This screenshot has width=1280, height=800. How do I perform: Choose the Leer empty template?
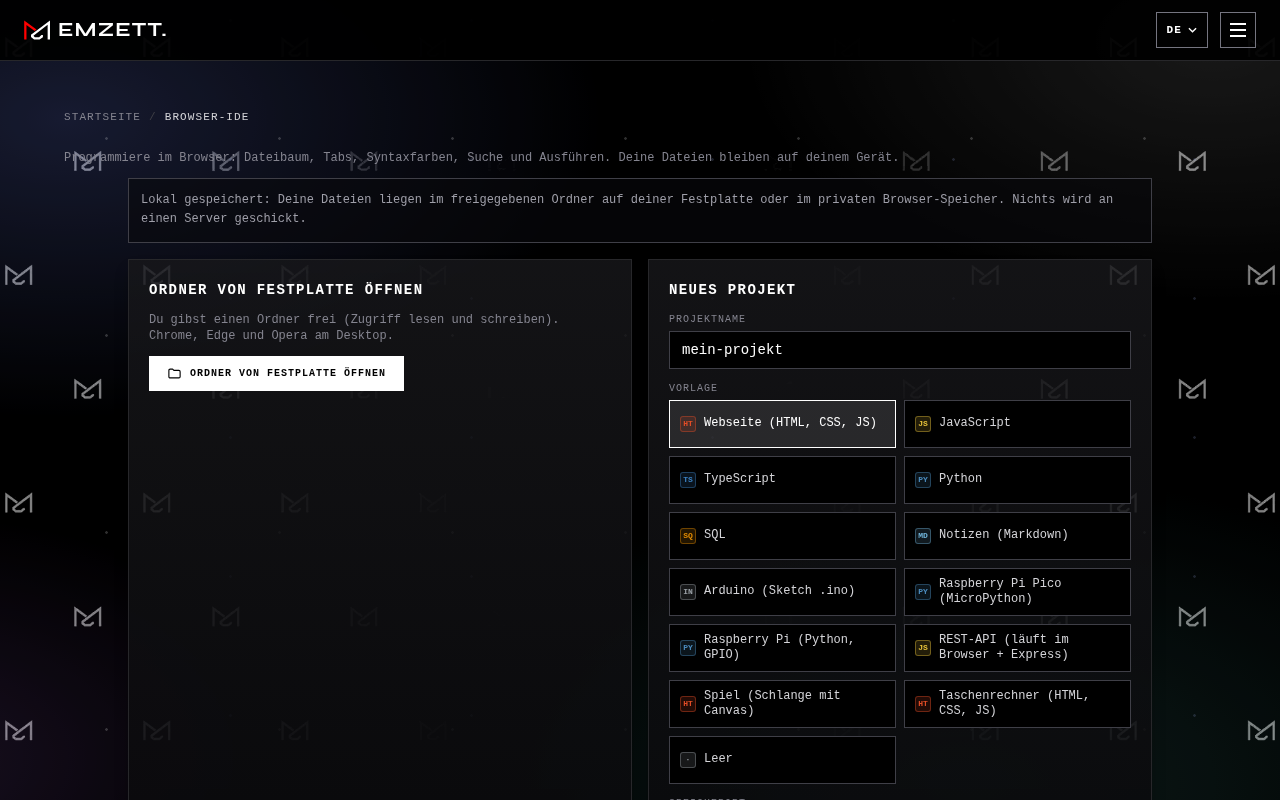point(782,760)
